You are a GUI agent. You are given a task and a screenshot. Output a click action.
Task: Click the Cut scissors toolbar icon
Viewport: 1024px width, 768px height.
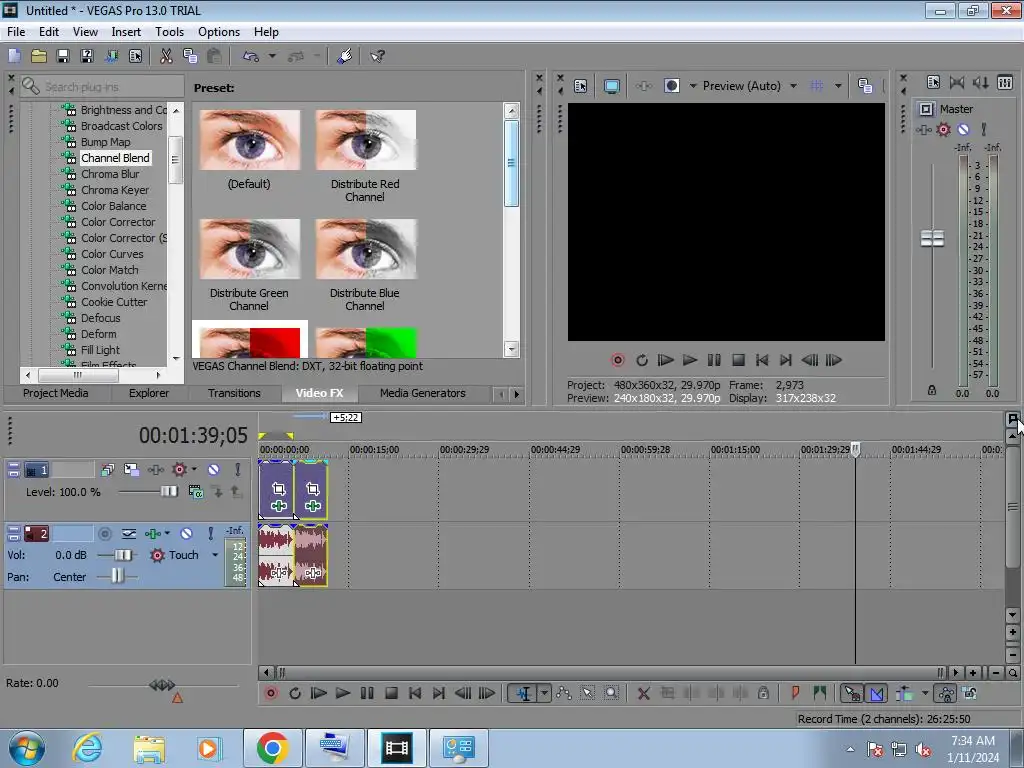167,56
